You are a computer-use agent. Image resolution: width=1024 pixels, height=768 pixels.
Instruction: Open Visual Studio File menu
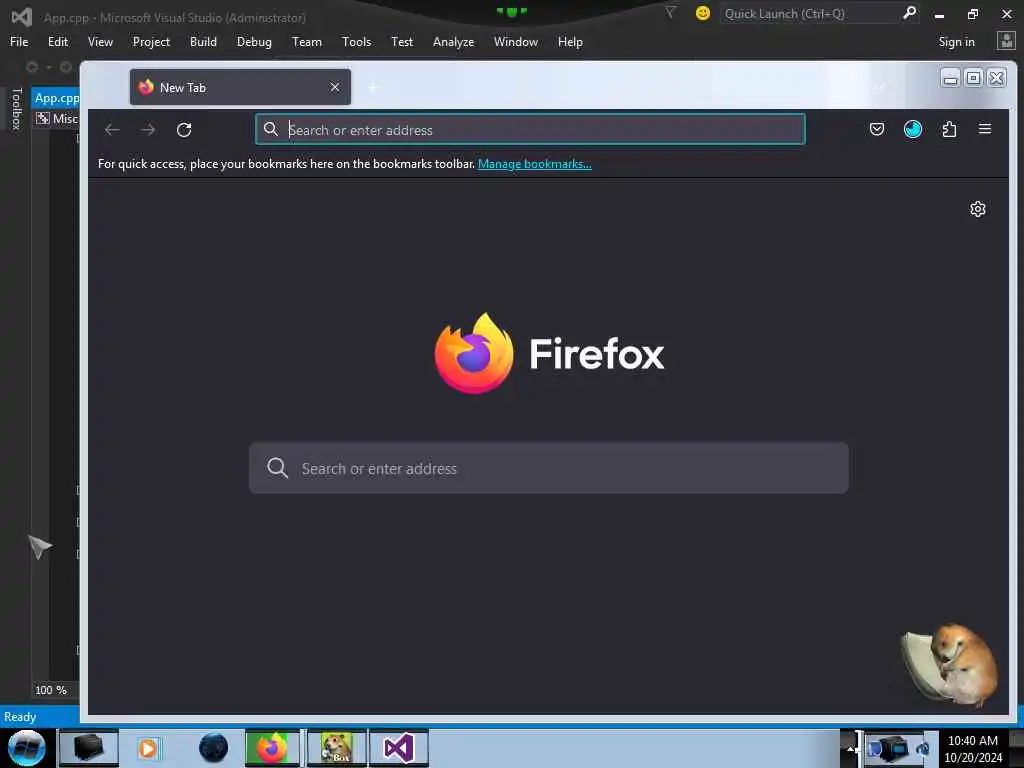click(19, 42)
